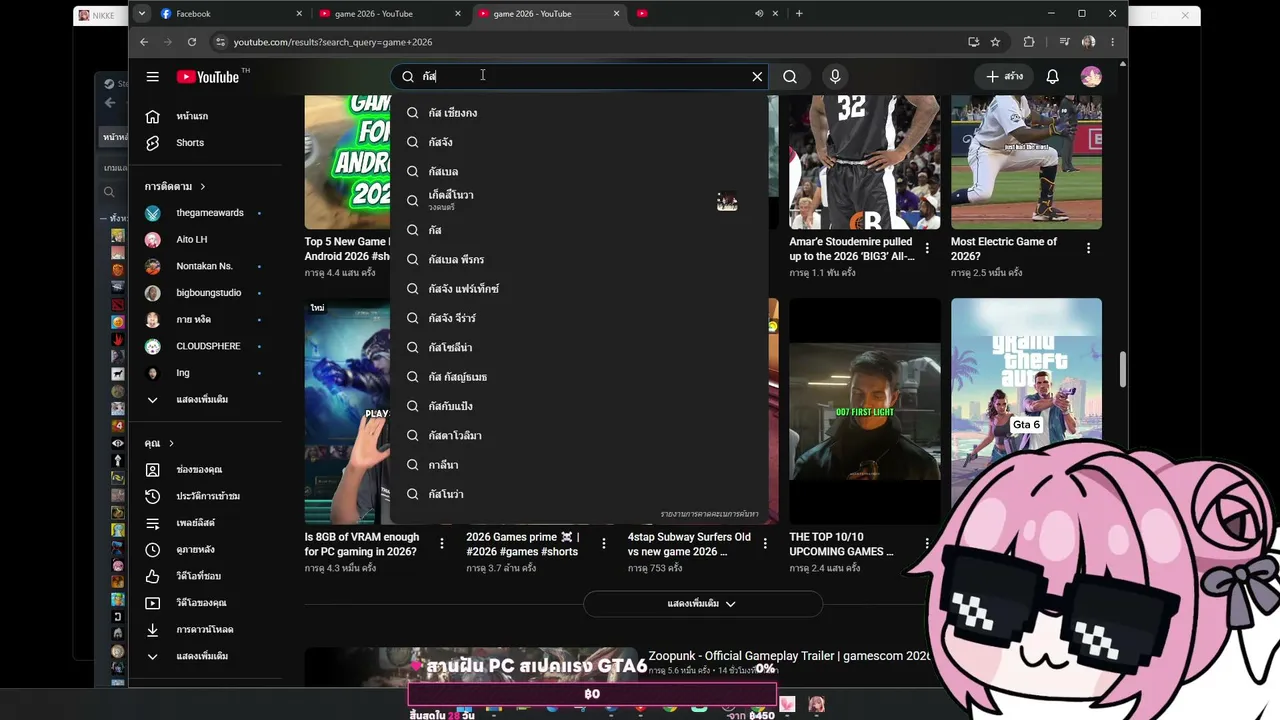
Task: Select the last suggestion 'กัสโนว่า'
Action: click(x=580, y=494)
